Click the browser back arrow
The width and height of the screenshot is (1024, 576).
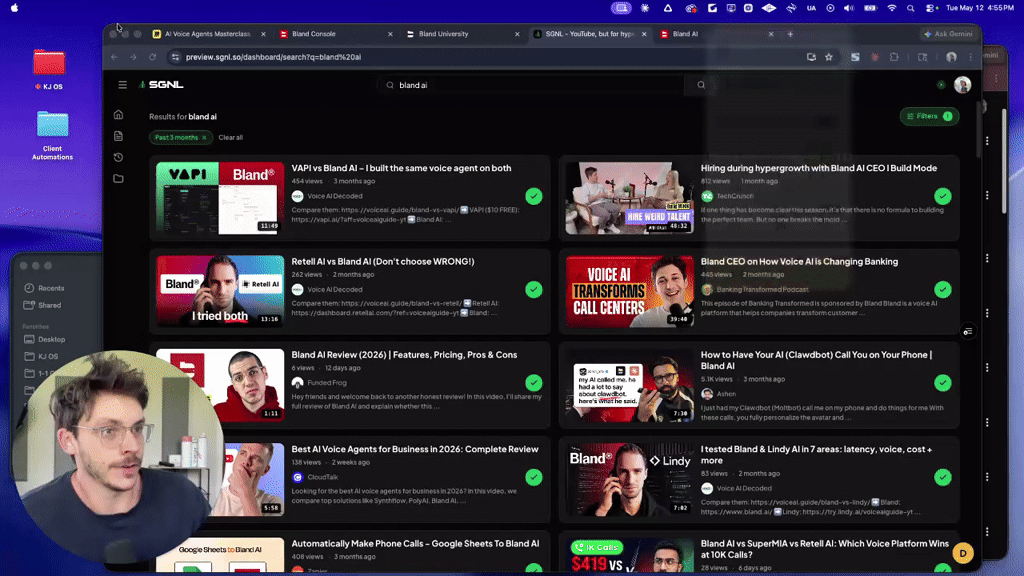pos(114,57)
